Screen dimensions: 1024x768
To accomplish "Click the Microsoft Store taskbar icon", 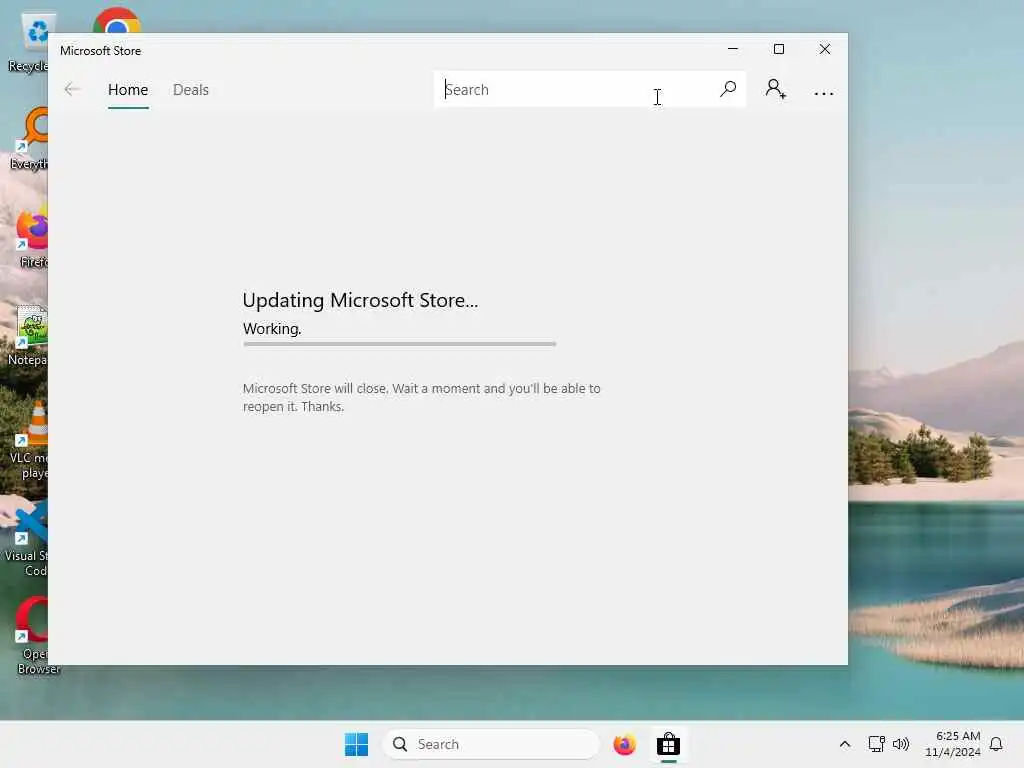I will [x=668, y=744].
